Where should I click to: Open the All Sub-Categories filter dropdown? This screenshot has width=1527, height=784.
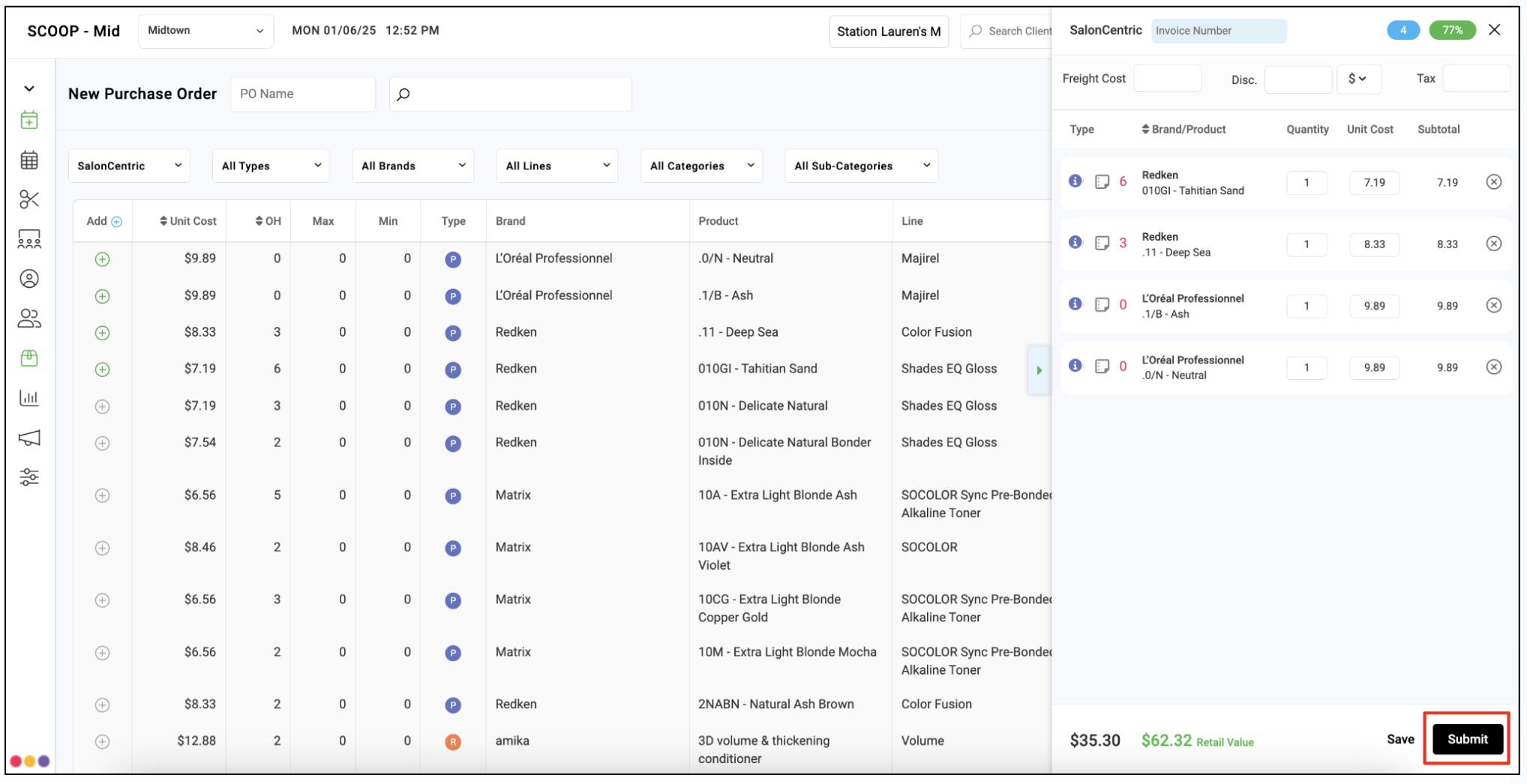(861, 166)
